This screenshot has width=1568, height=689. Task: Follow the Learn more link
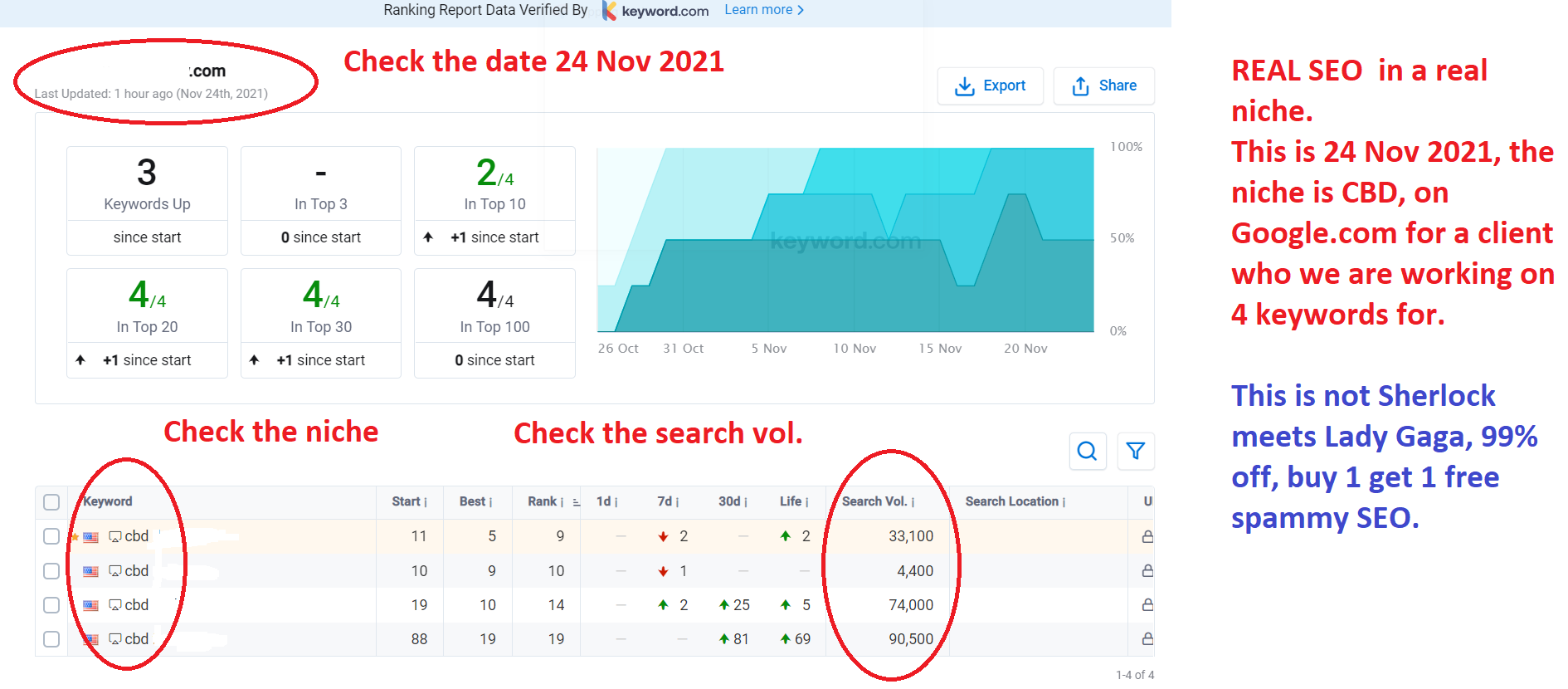click(764, 10)
